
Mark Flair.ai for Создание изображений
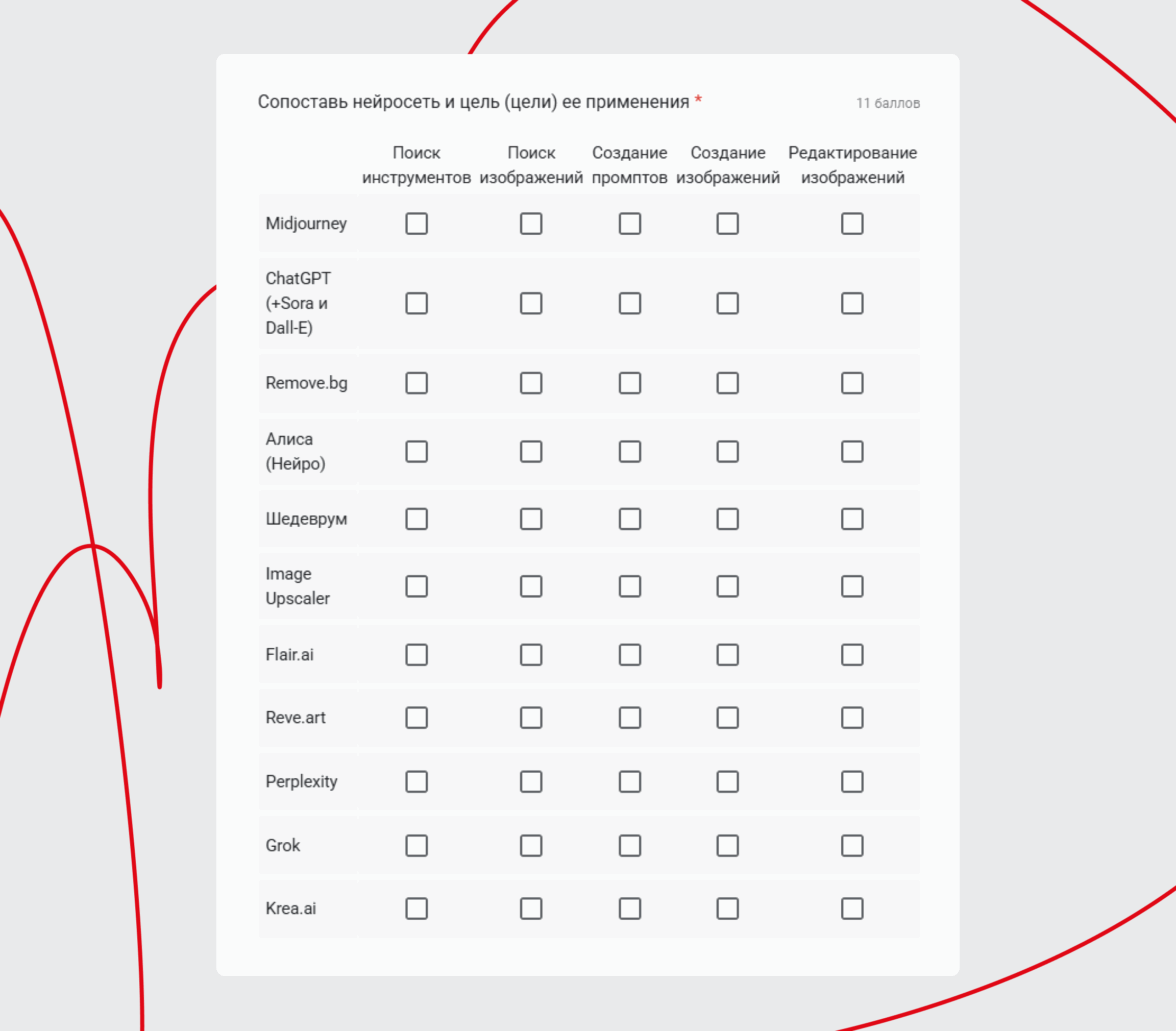pyautogui.click(x=727, y=655)
